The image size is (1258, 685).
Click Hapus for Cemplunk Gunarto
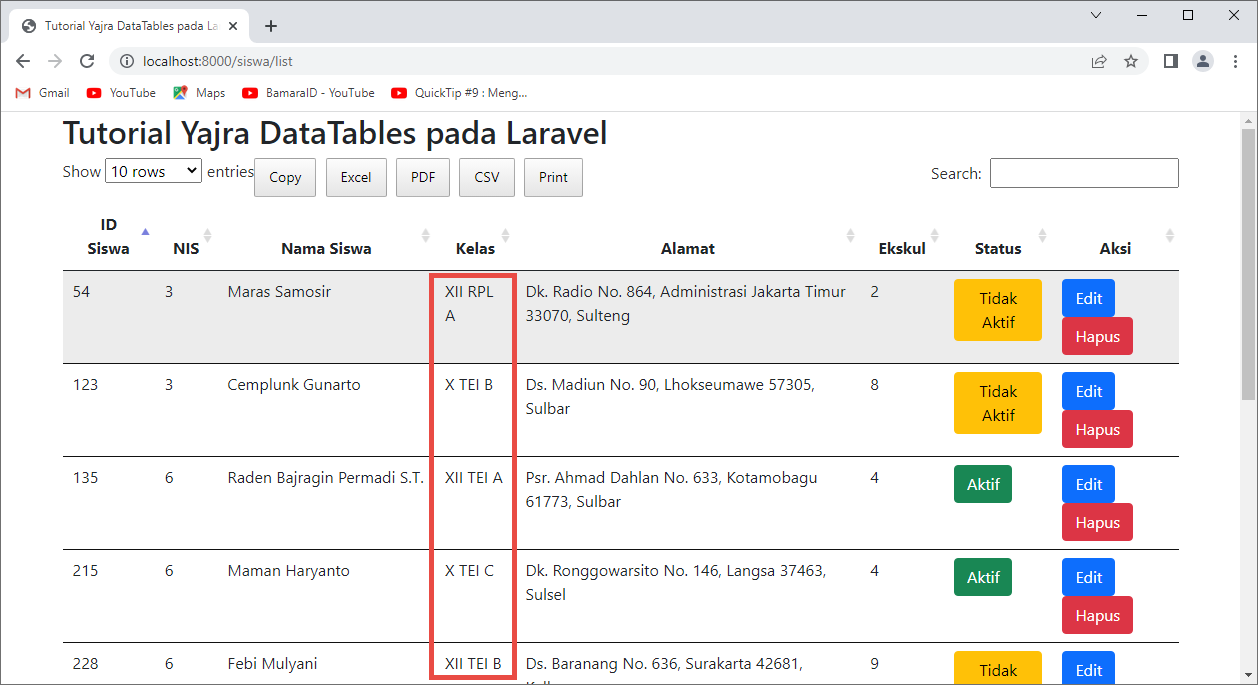click(x=1097, y=429)
